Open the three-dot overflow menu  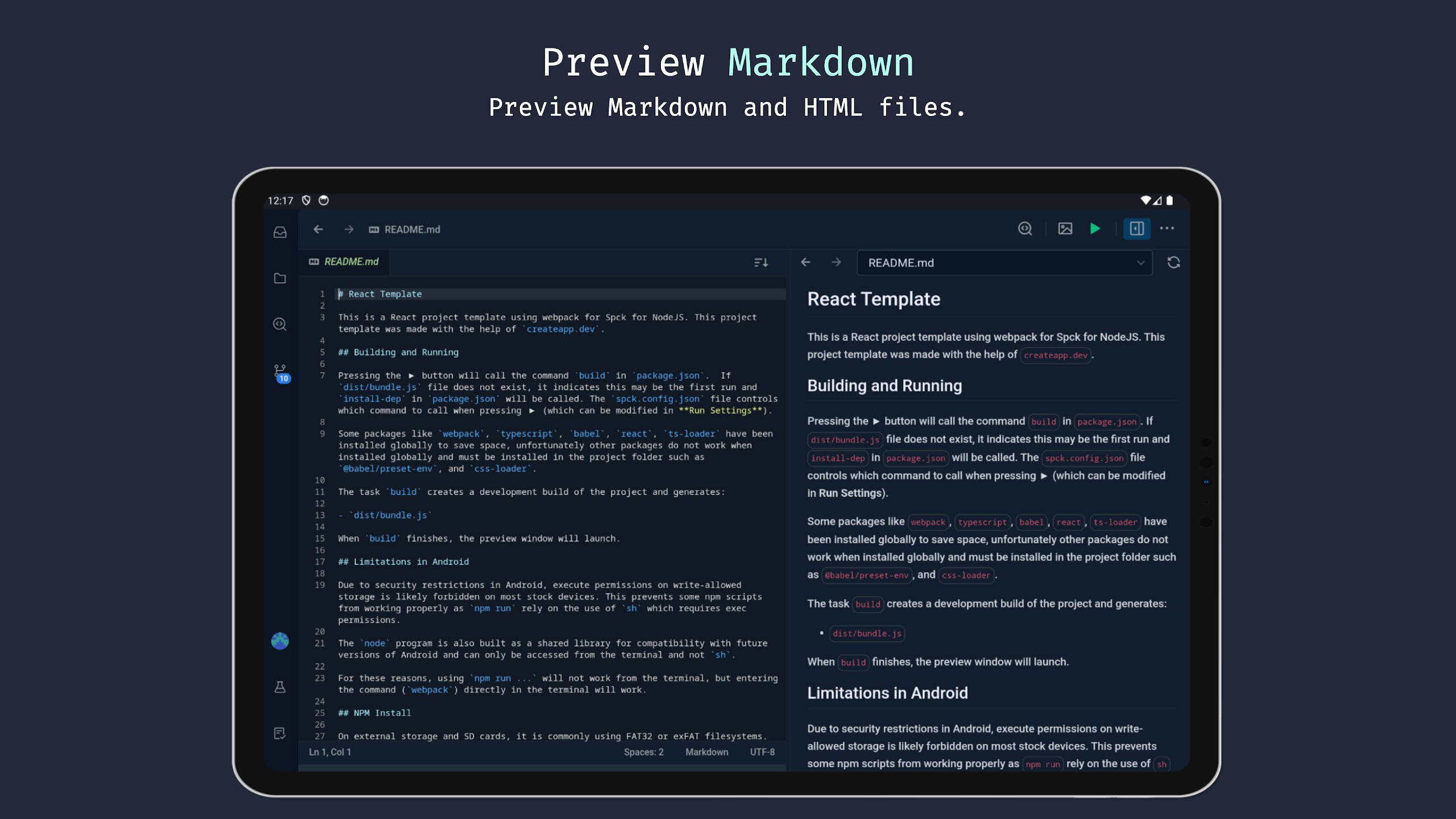coord(1167,229)
